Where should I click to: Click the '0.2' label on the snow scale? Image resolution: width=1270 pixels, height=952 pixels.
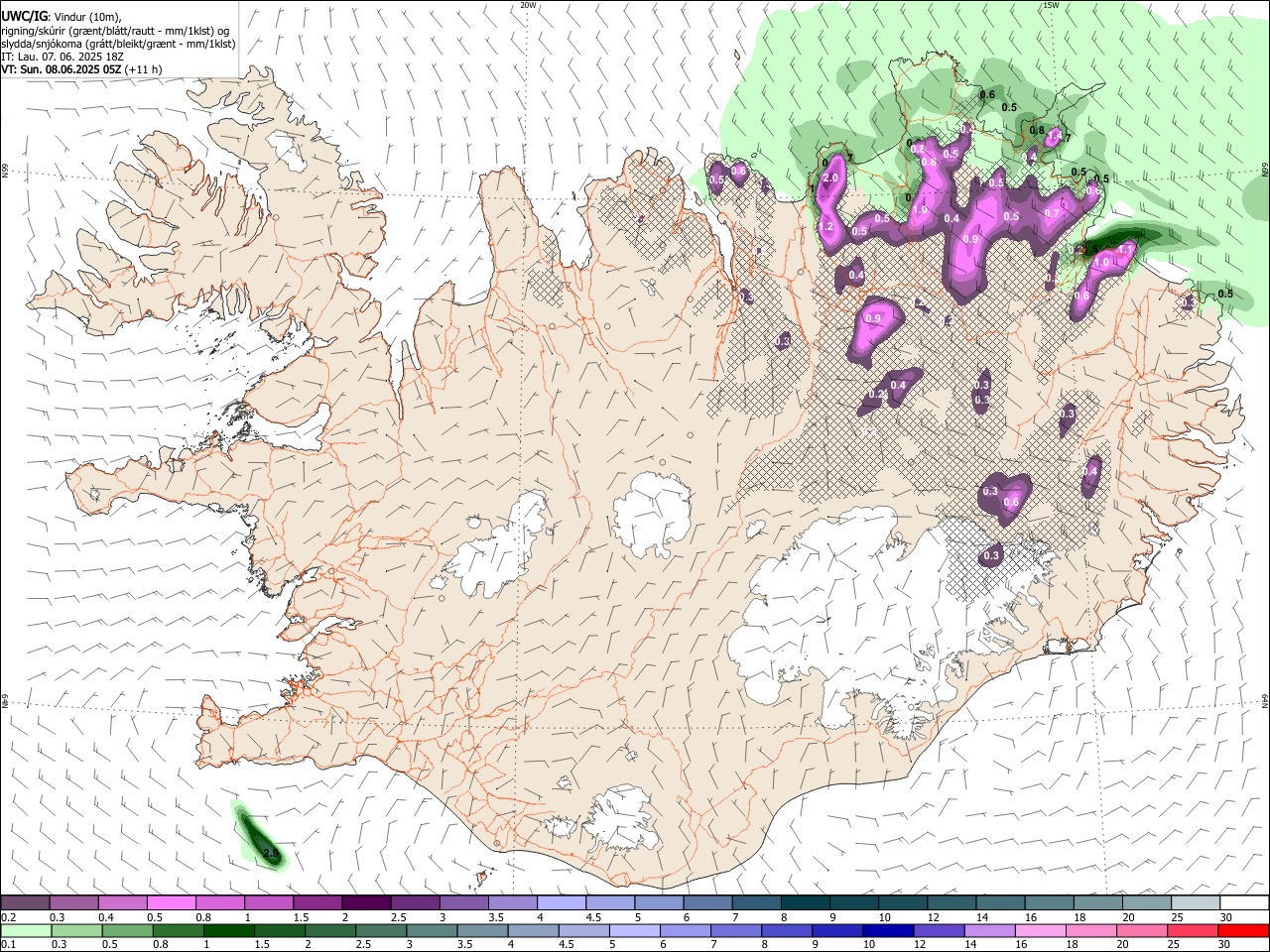coord(8,916)
